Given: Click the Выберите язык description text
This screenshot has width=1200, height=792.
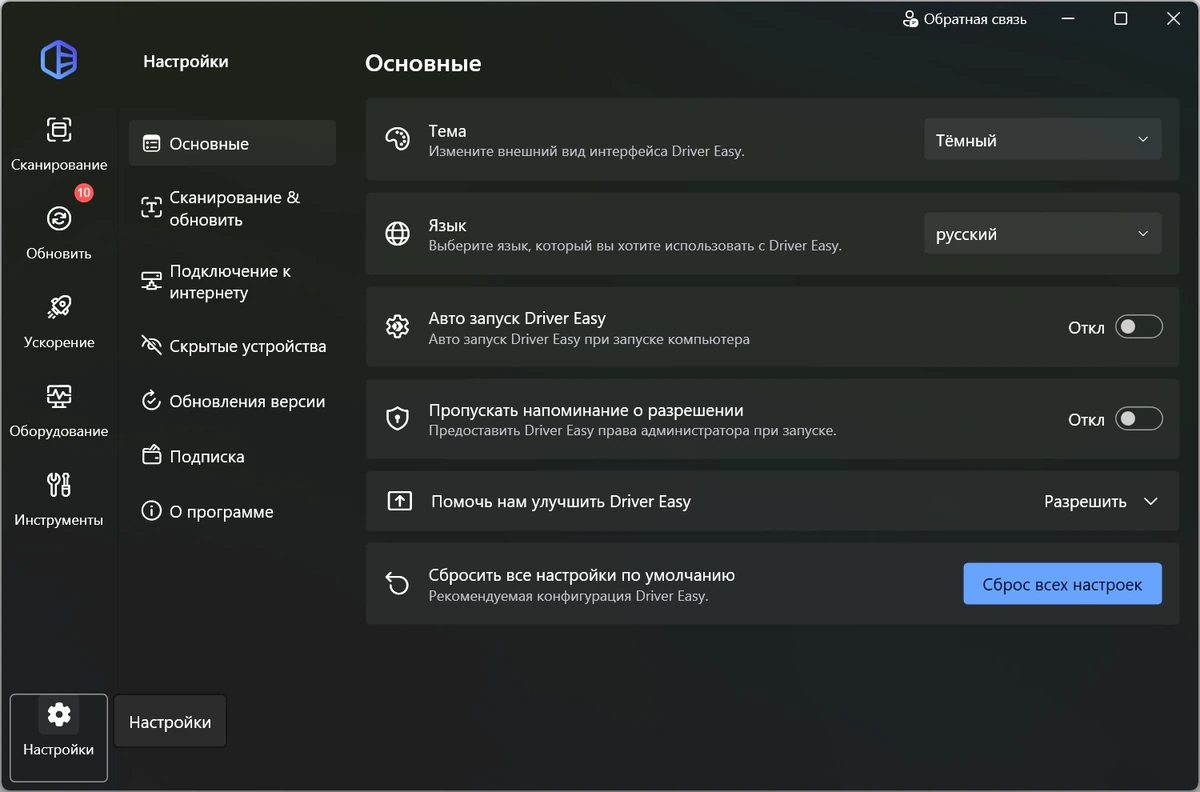Looking at the screenshot, I should (x=635, y=245).
